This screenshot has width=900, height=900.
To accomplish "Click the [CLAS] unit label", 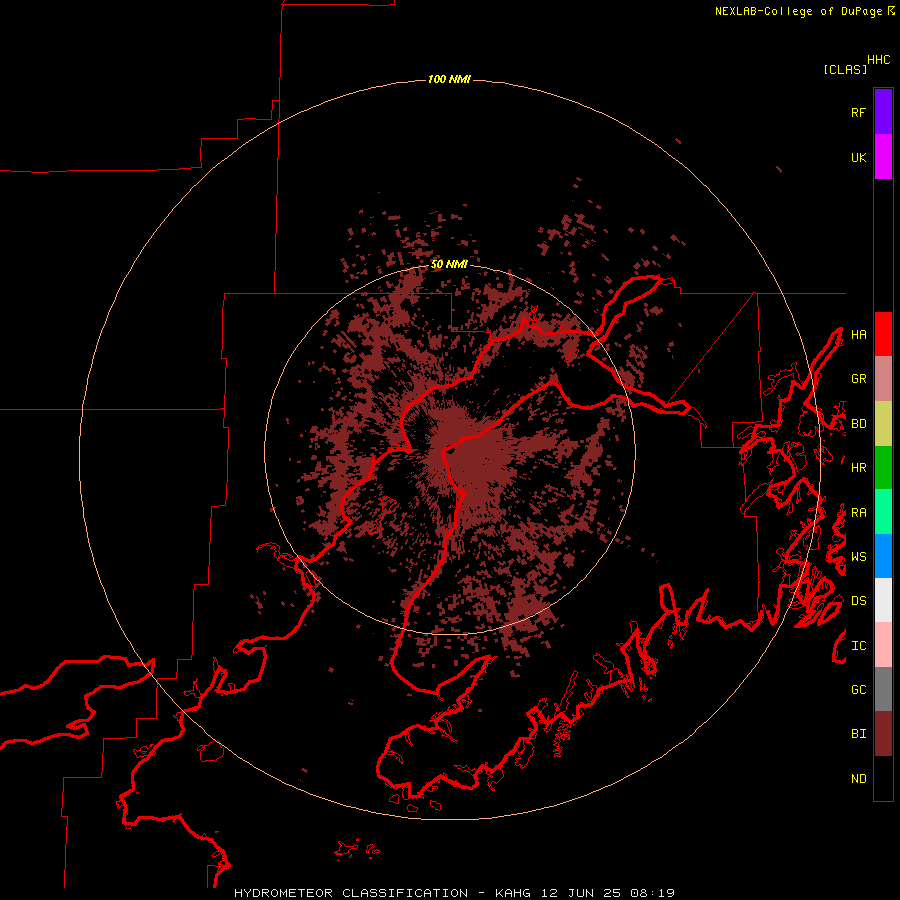I will [845, 69].
